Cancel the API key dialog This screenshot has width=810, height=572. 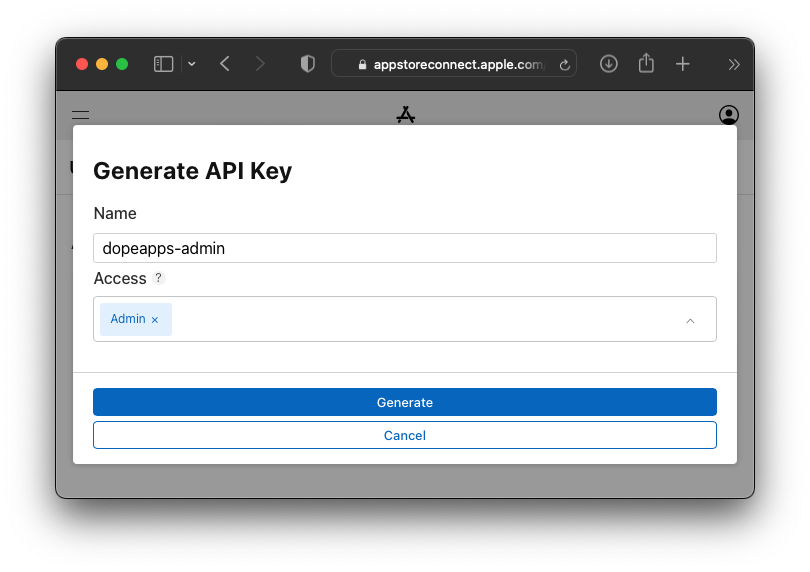(405, 435)
